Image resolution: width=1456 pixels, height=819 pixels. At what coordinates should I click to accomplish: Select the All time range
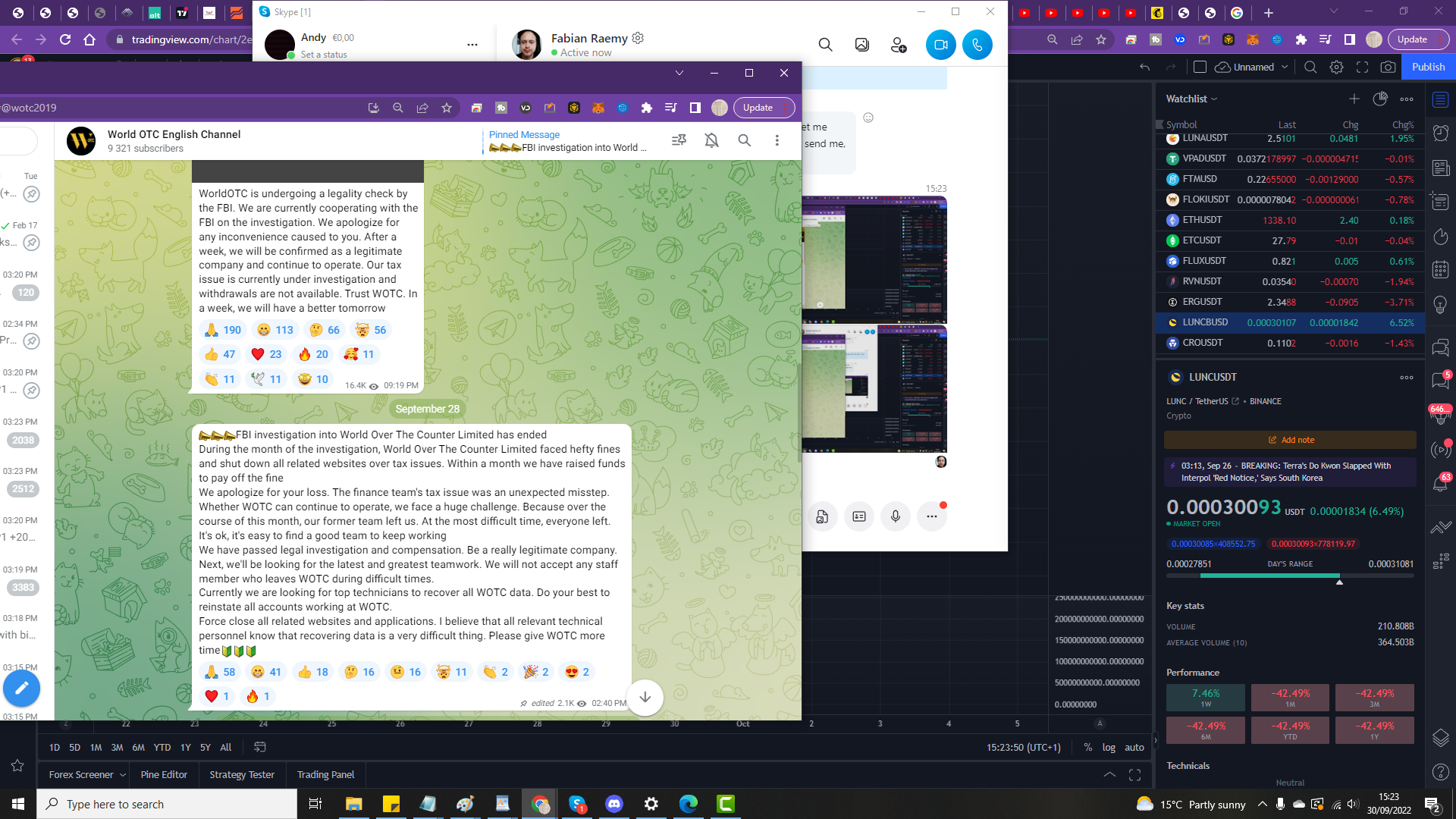(226, 747)
